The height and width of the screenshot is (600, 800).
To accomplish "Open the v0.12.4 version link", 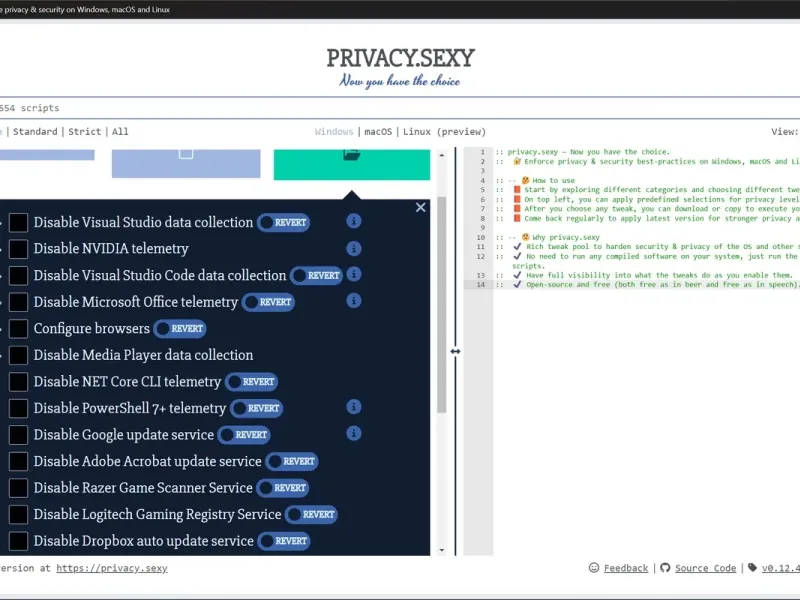I will pos(781,568).
